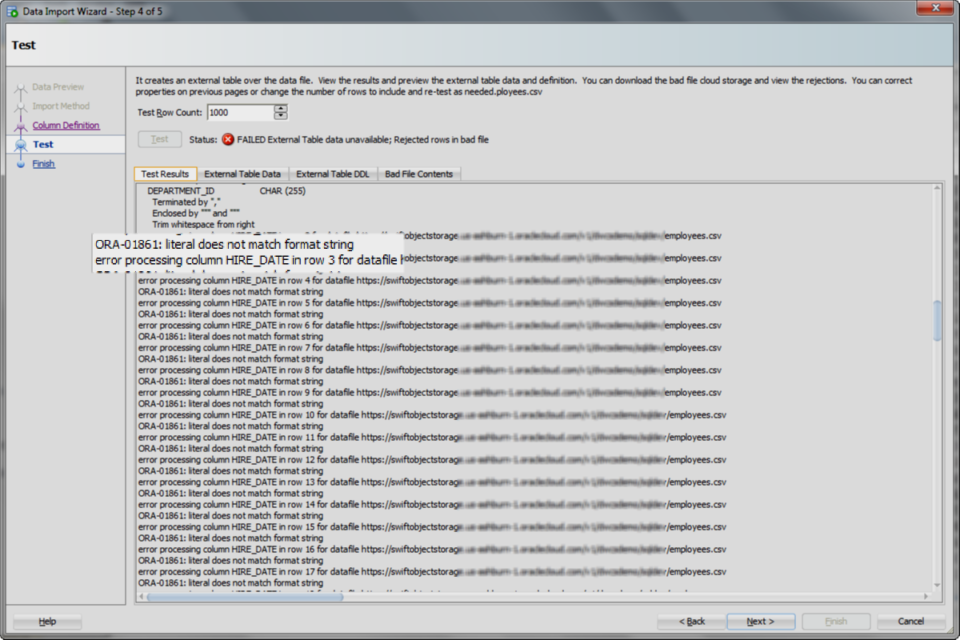Image resolution: width=960 pixels, height=640 pixels.
Task: Select the Test step node icon
Action: [21, 144]
